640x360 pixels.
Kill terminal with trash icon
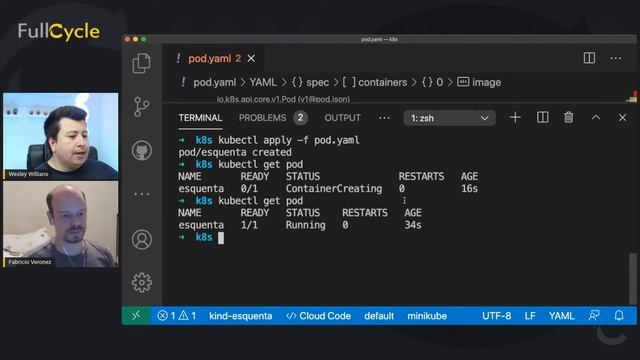[569, 118]
